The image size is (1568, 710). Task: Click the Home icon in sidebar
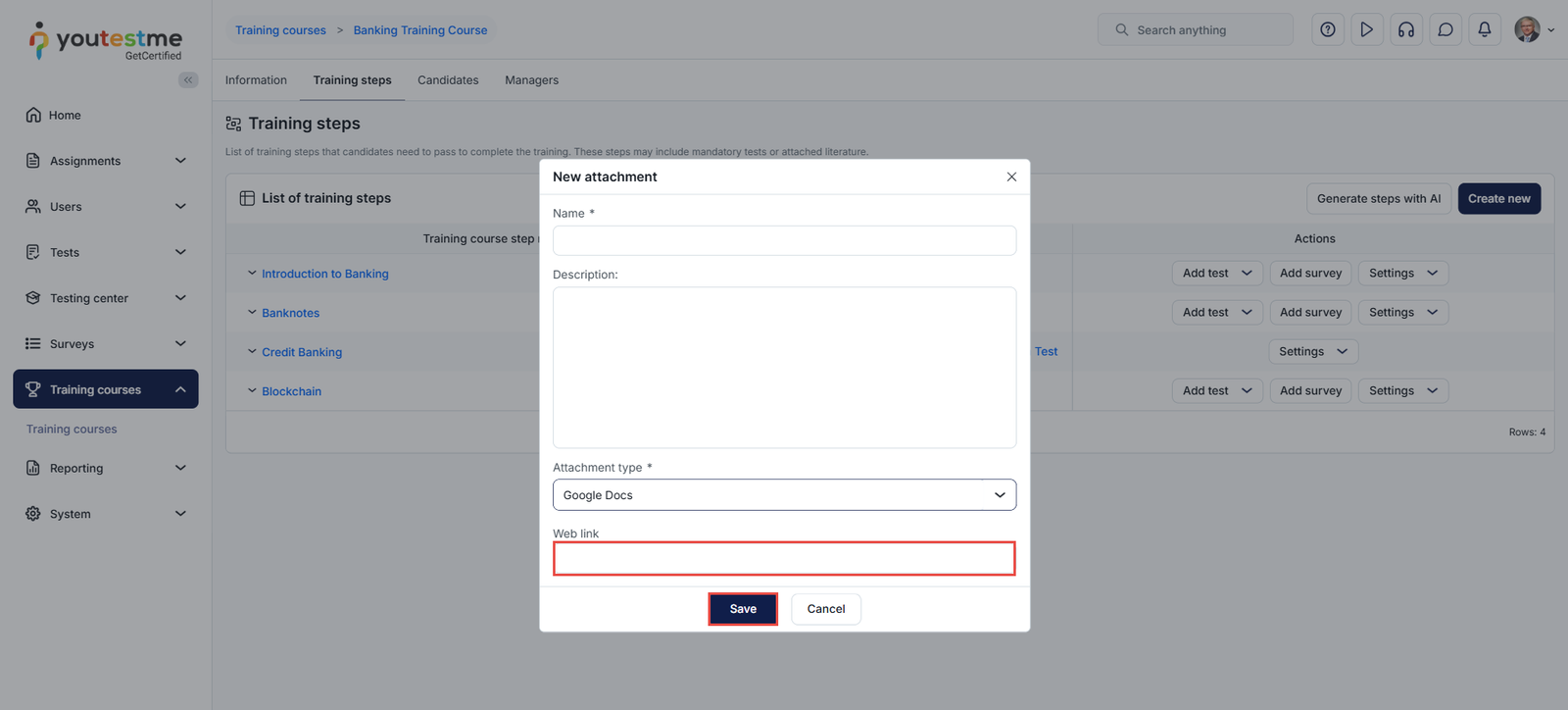point(33,115)
